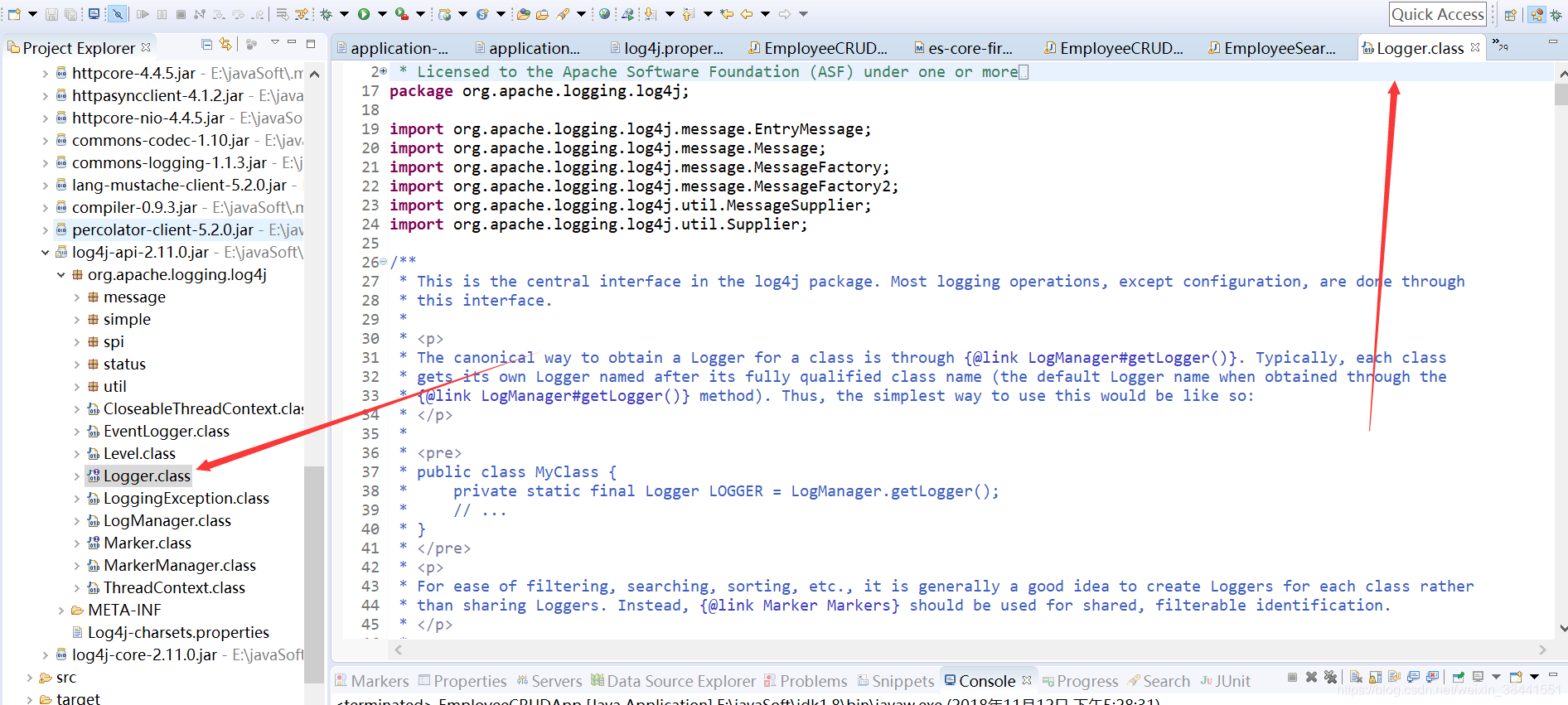The width and height of the screenshot is (1568, 705).
Task: Click the Previous Annotation icon
Action: 689,14
